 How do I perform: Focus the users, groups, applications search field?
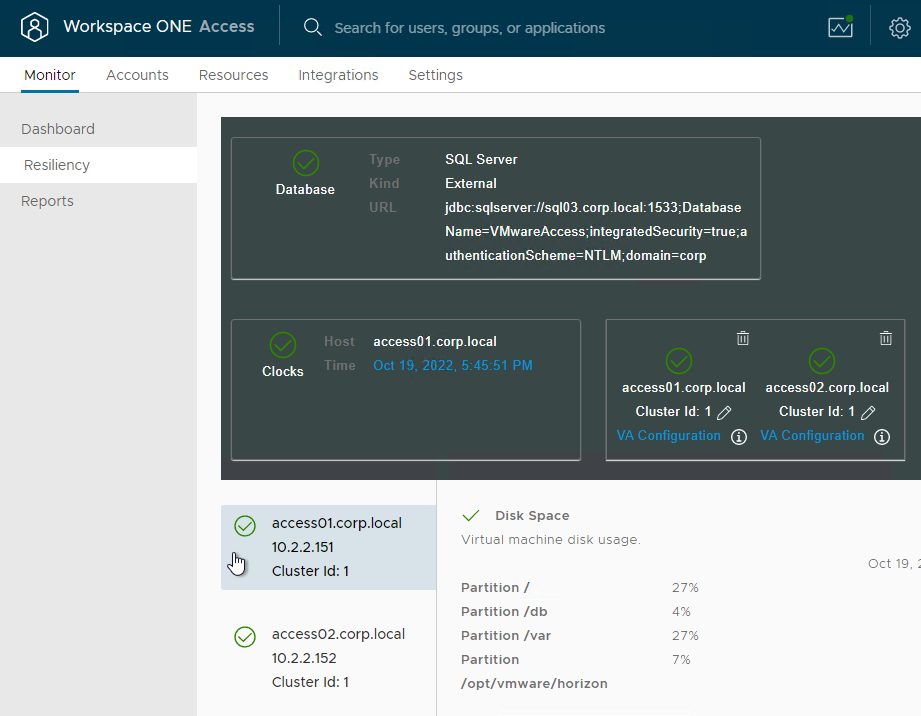(469, 28)
